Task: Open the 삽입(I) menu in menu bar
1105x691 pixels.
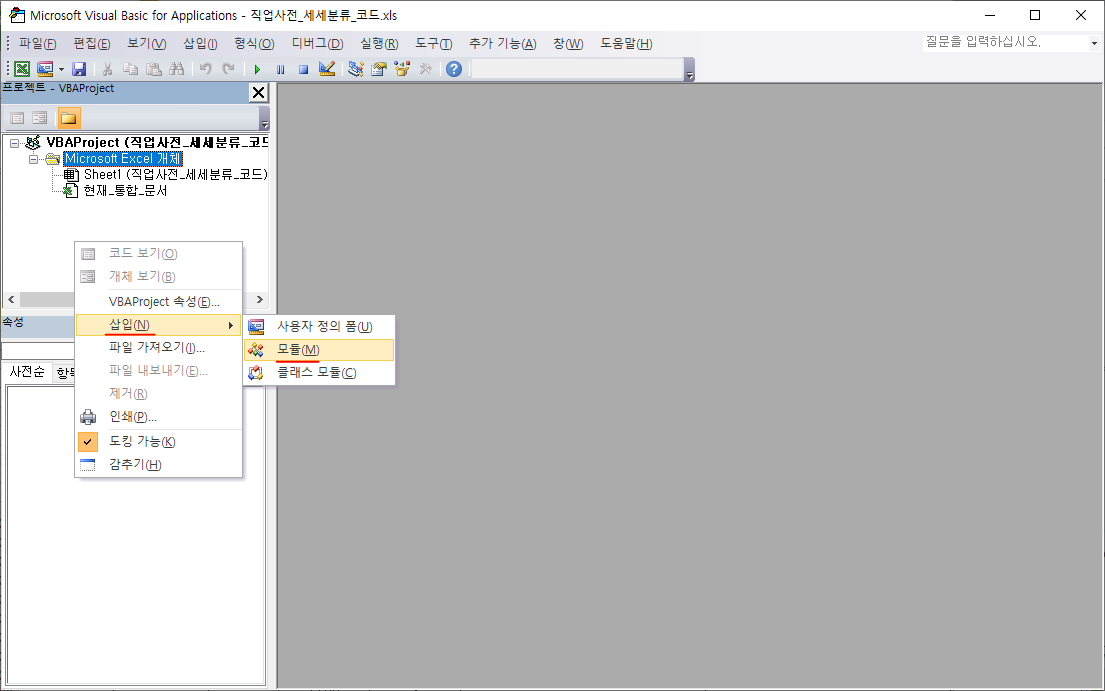Action: click(x=200, y=44)
